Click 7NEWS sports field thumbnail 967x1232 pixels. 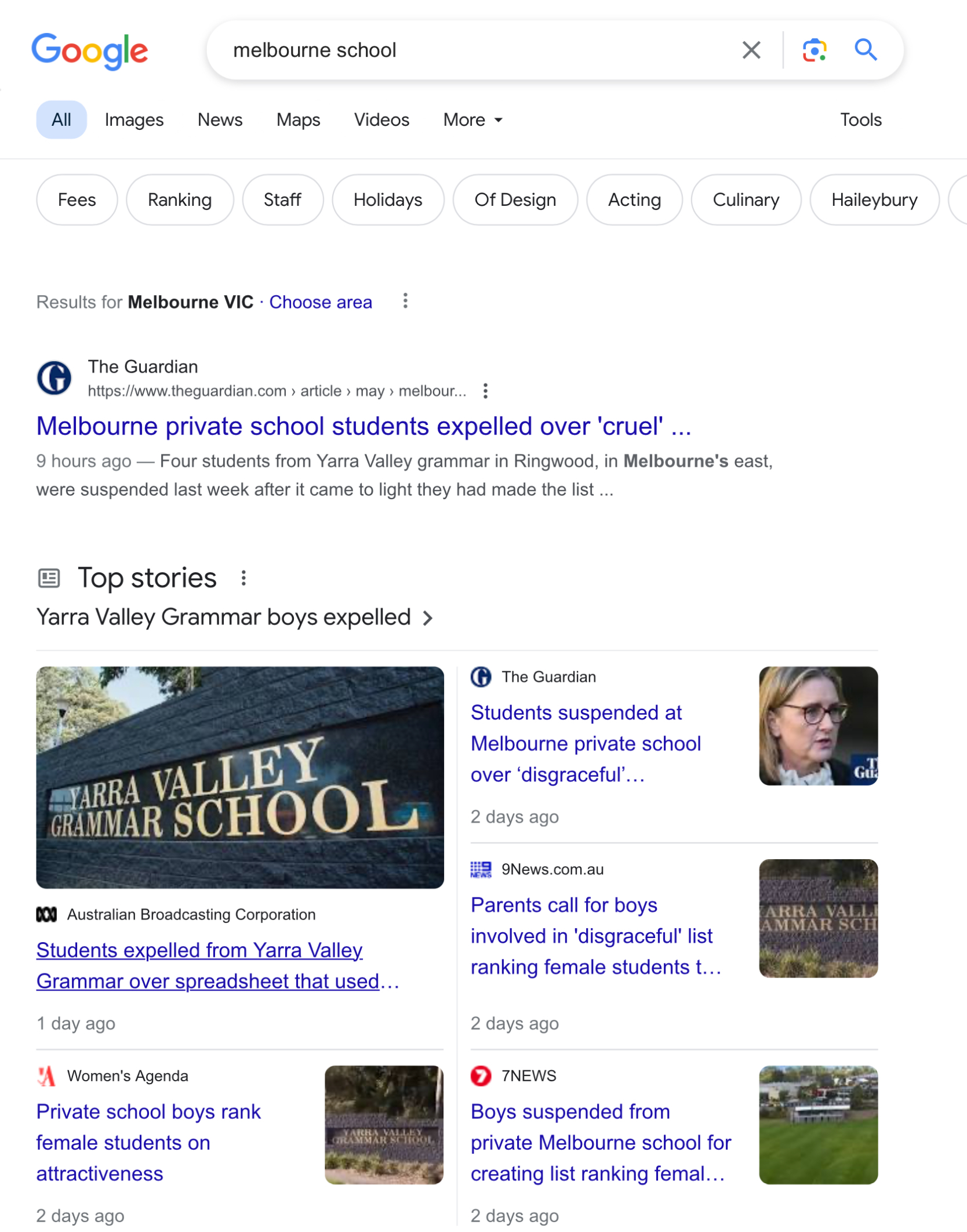click(x=818, y=1125)
